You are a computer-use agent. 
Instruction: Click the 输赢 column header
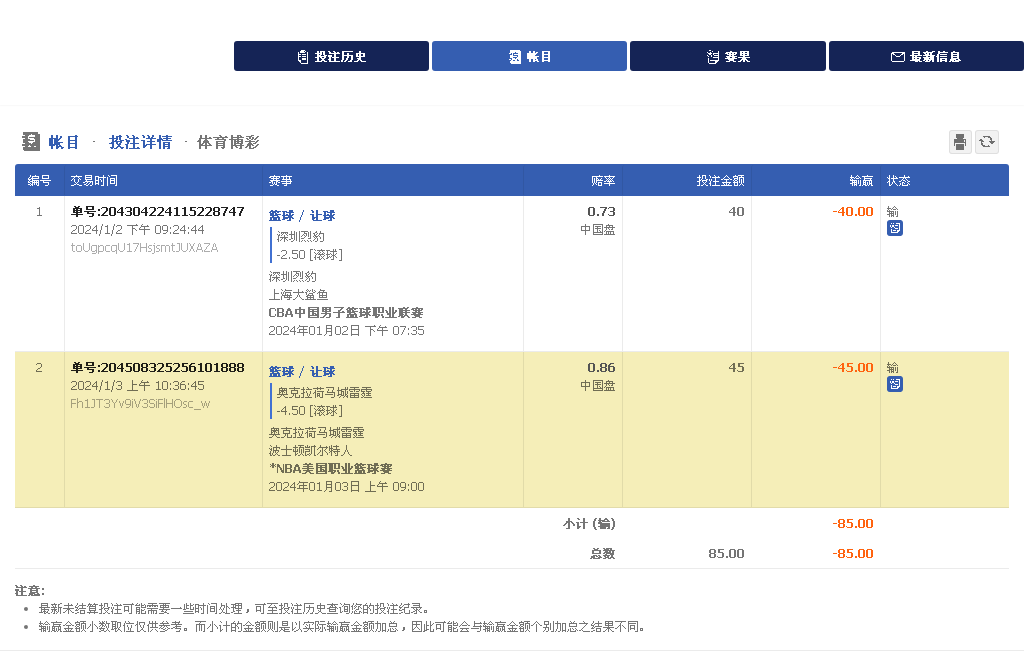coord(861,181)
